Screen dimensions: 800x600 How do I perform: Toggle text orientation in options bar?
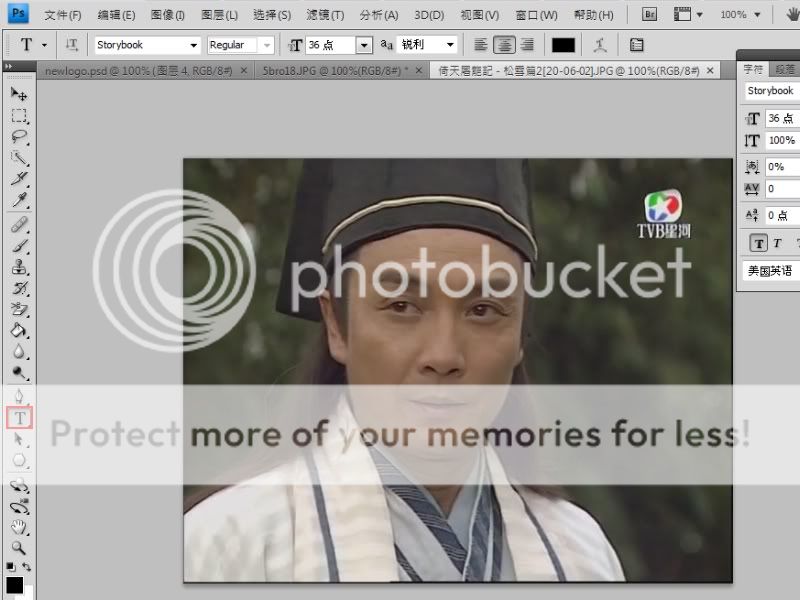point(72,45)
